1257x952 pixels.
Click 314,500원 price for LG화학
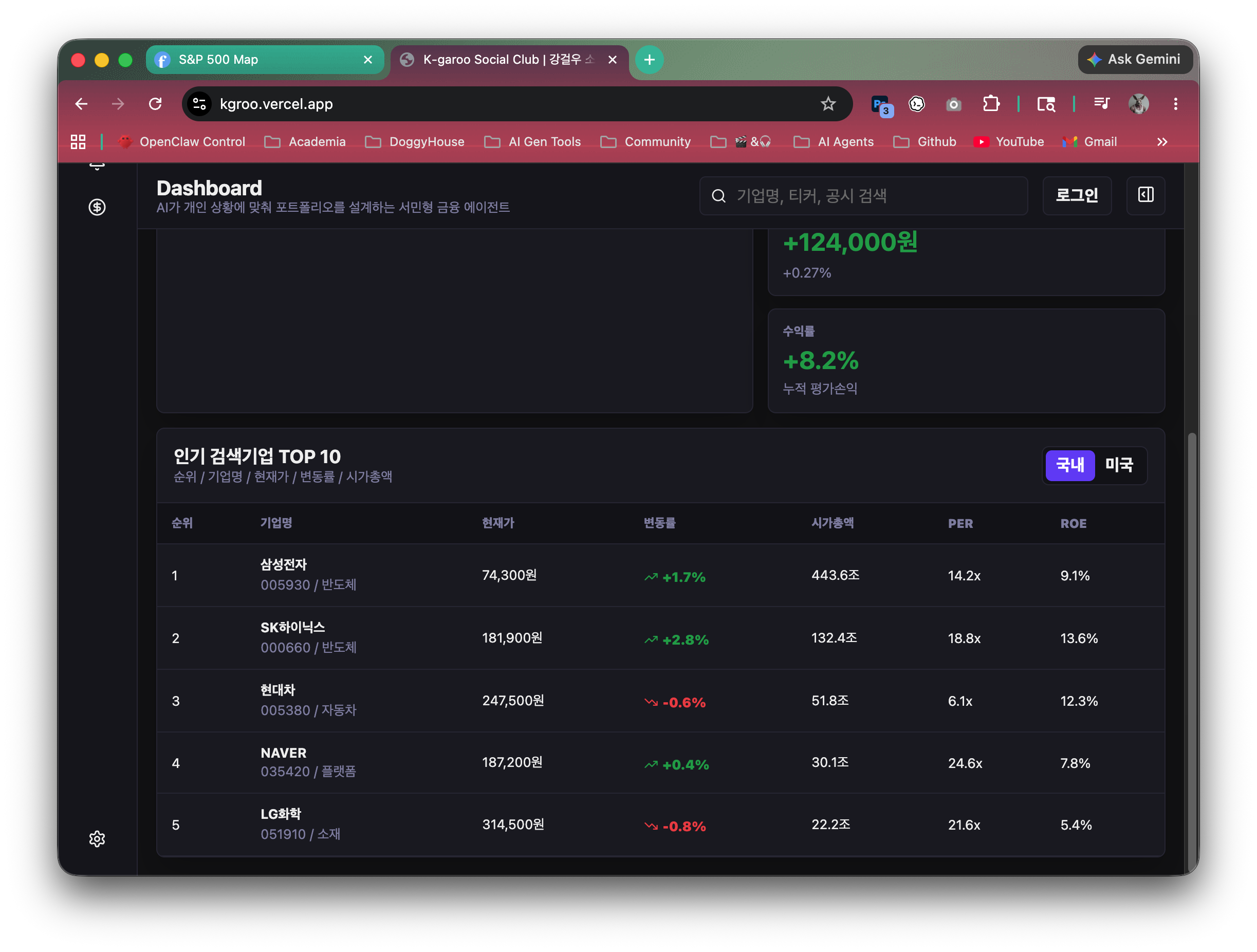tap(514, 825)
